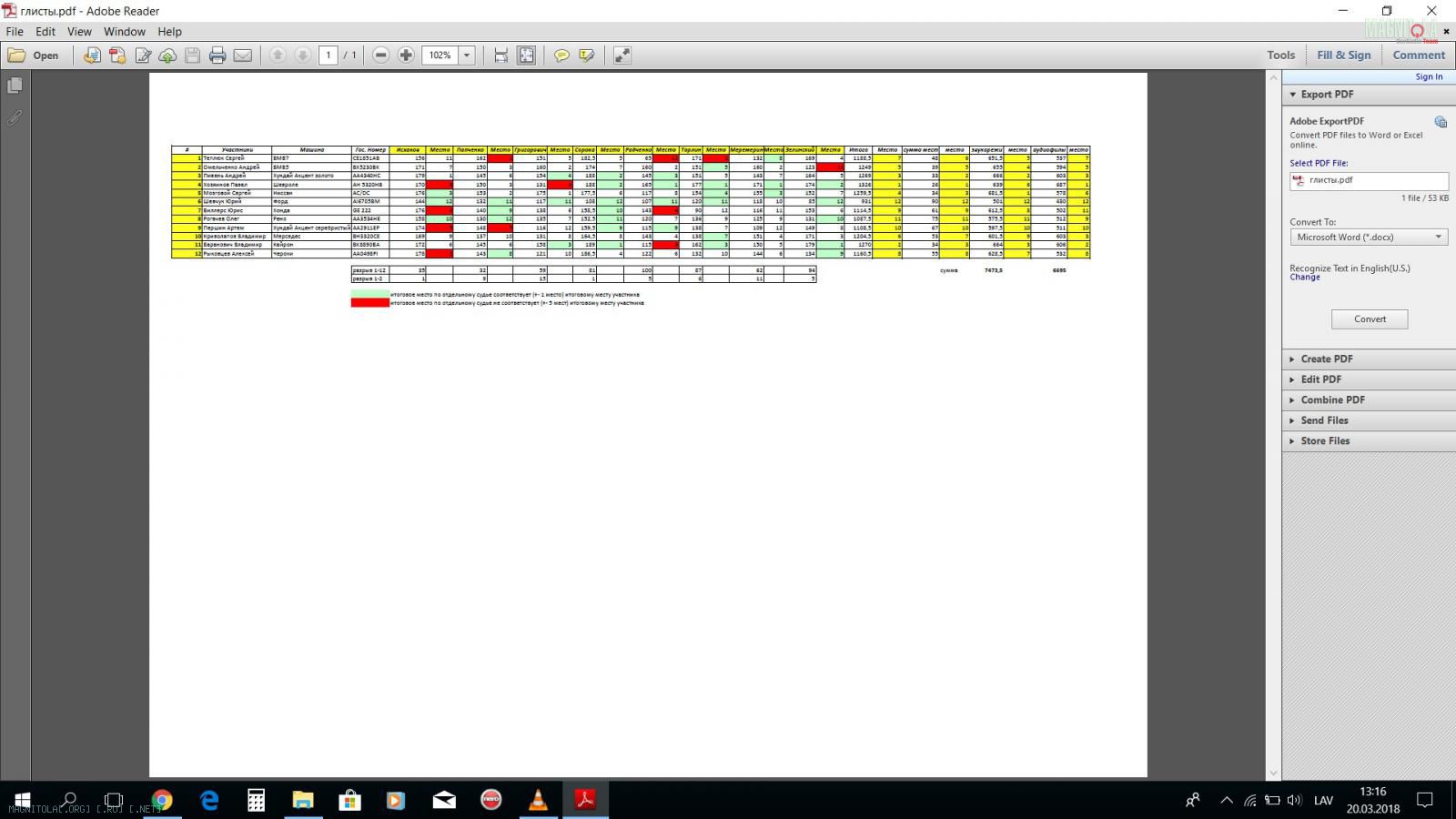Toggle the Comment pane

tap(1418, 55)
